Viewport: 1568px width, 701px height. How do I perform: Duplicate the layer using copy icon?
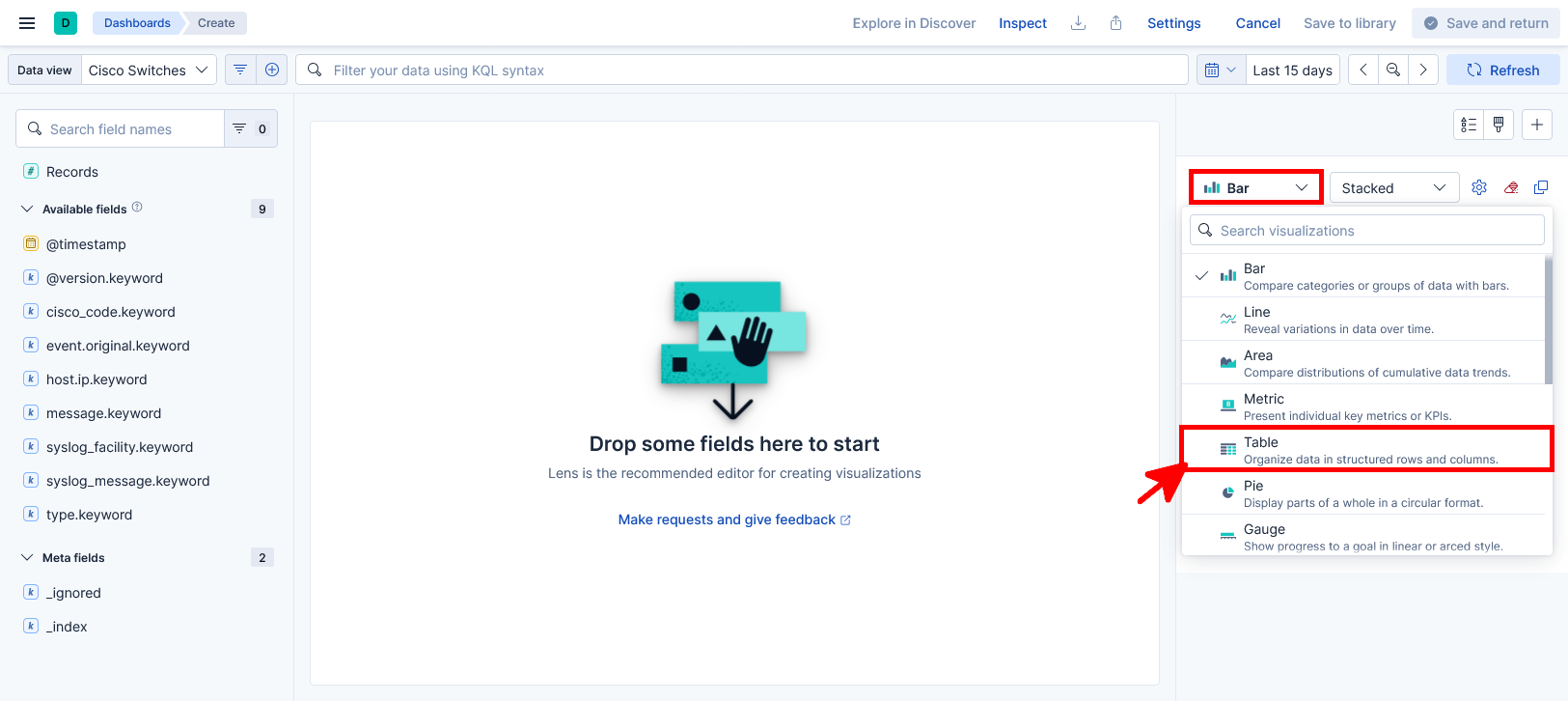1541,187
